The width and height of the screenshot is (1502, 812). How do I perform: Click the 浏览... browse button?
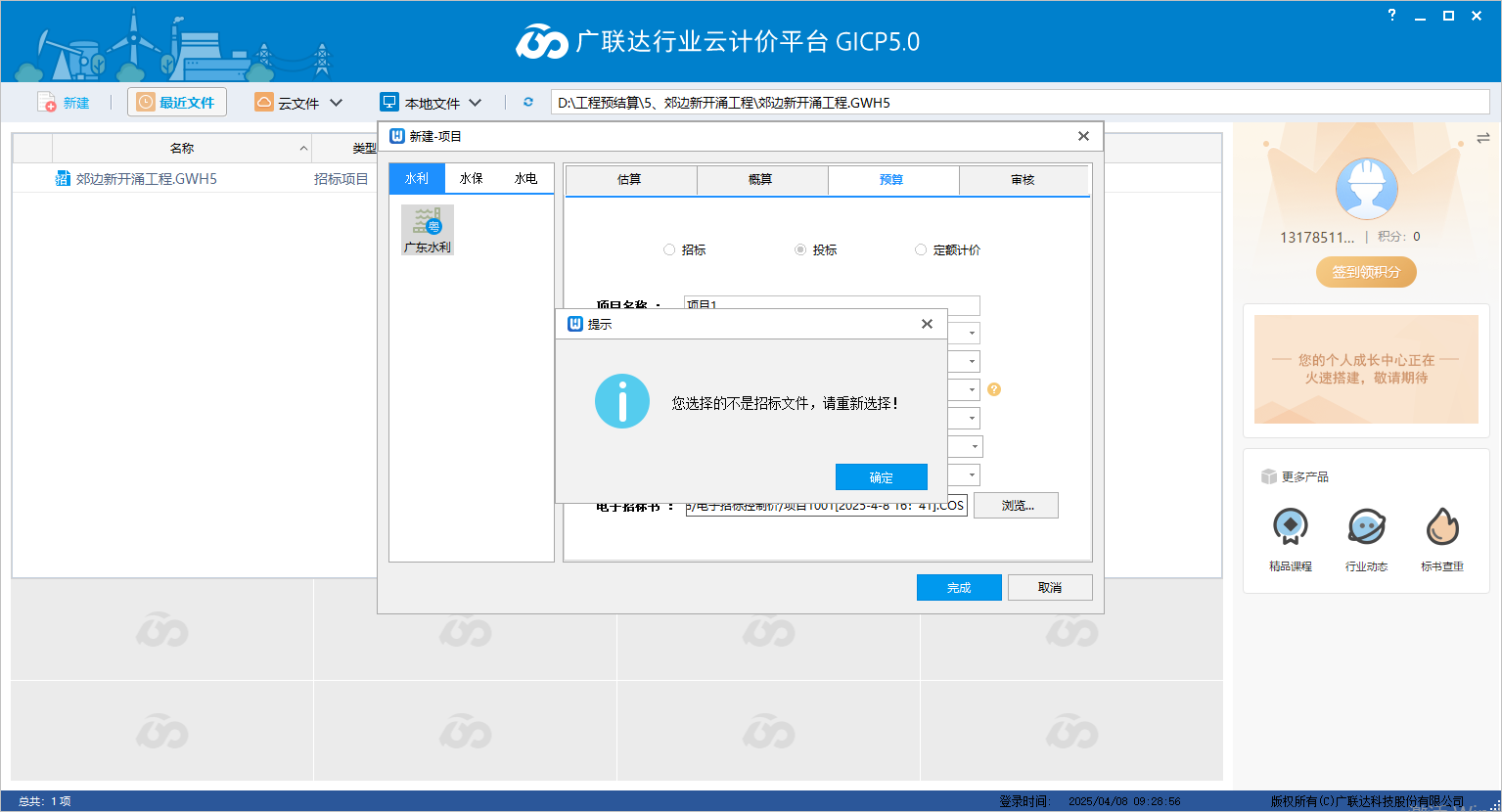(x=1017, y=506)
